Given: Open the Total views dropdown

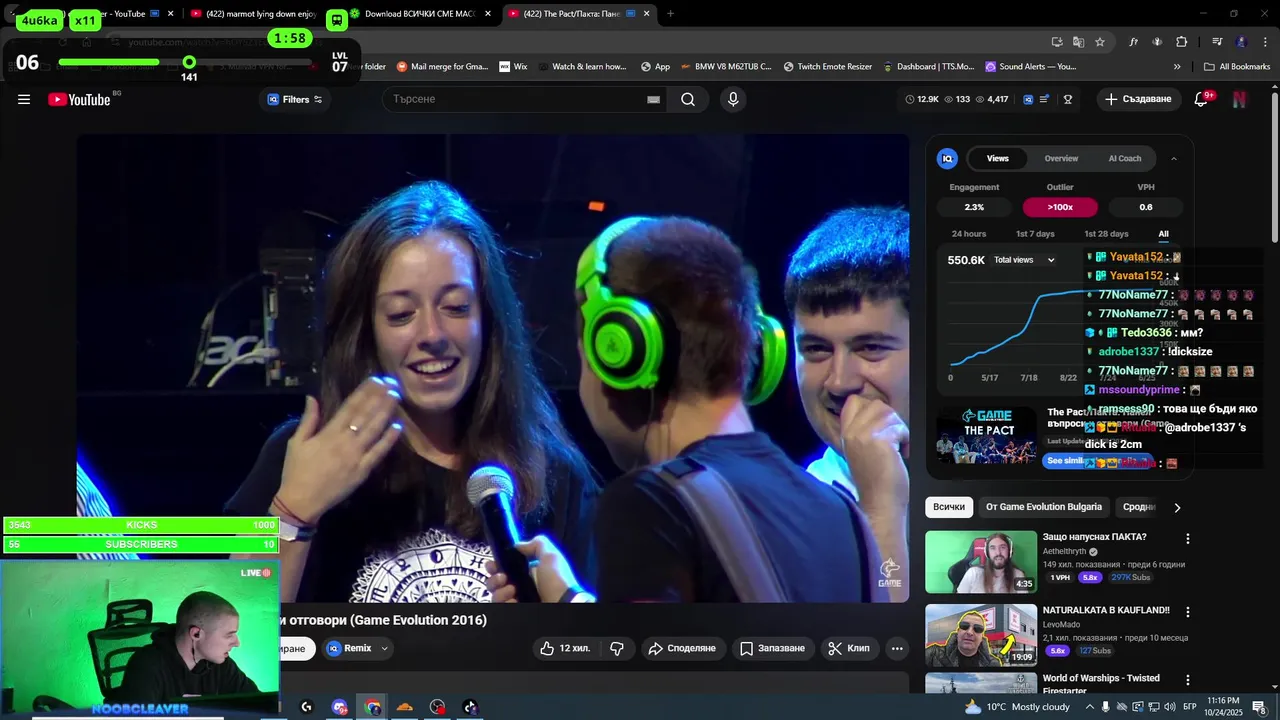Looking at the screenshot, I should pyautogui.click(x=1024, y=260).
